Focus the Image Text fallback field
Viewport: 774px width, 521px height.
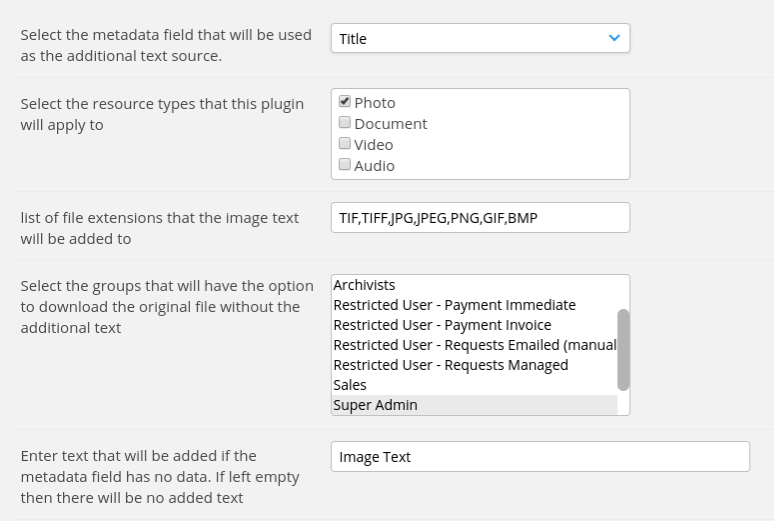pyautogui.click(x=541, y=457)
